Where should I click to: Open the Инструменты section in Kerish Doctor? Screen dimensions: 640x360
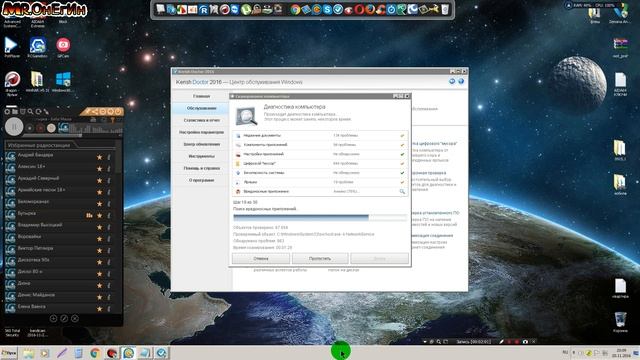click(x=201, y=156)
